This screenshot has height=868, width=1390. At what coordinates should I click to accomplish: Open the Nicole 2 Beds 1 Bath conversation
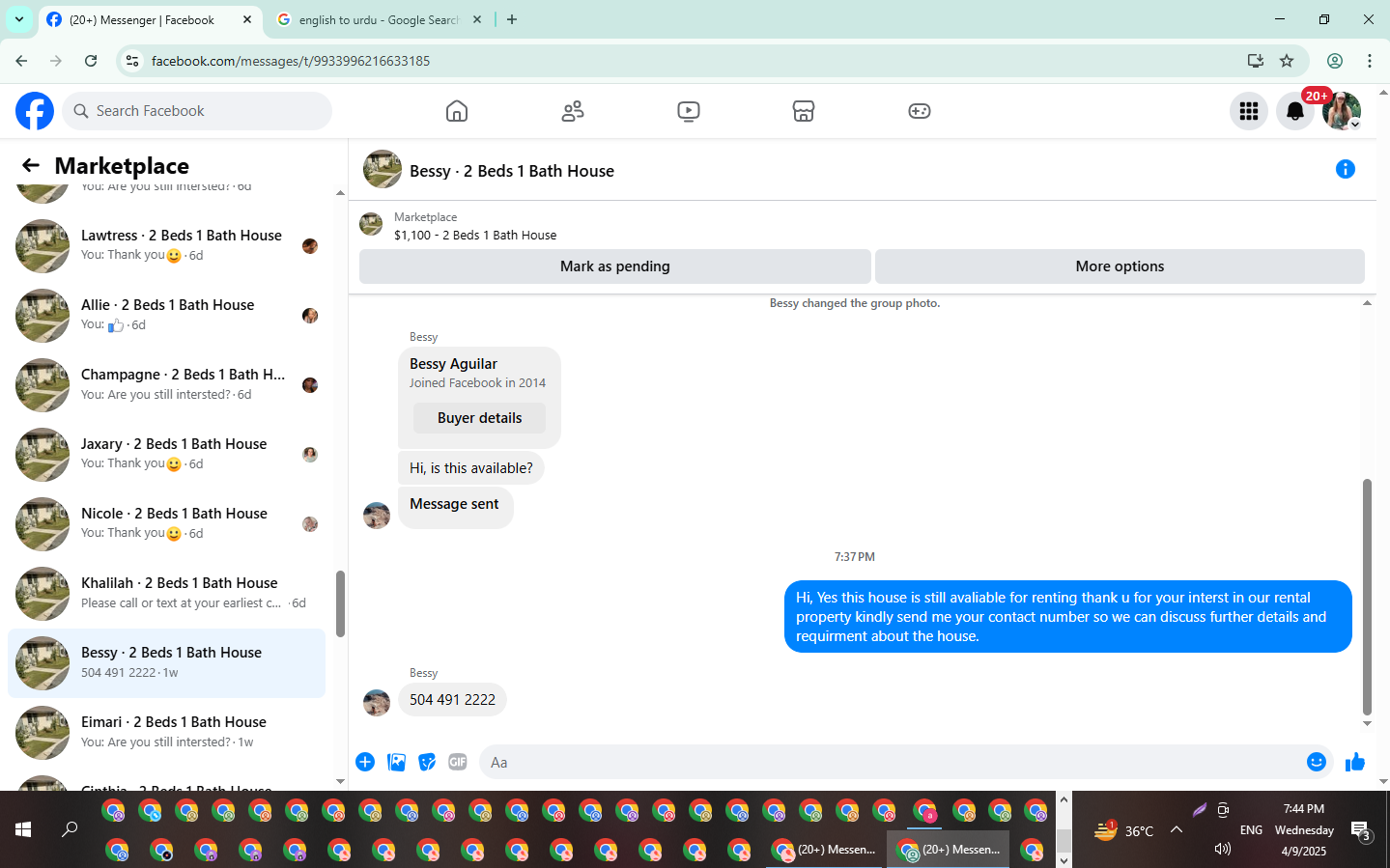tap(166, 523)
